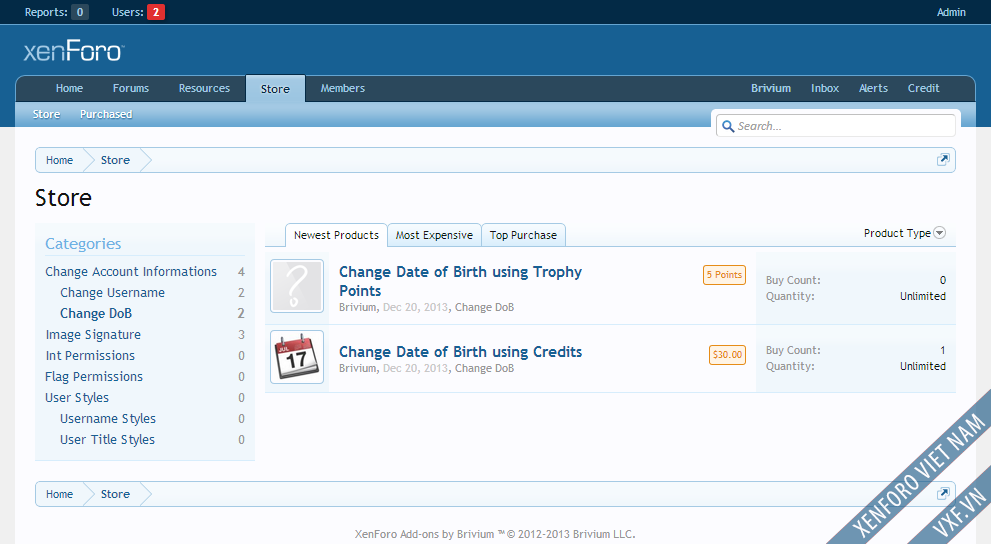This screenshot has height=544, width=991.
Task: Open the Brivium account menu
Action: pyautogui.click(x=771, y=88)
